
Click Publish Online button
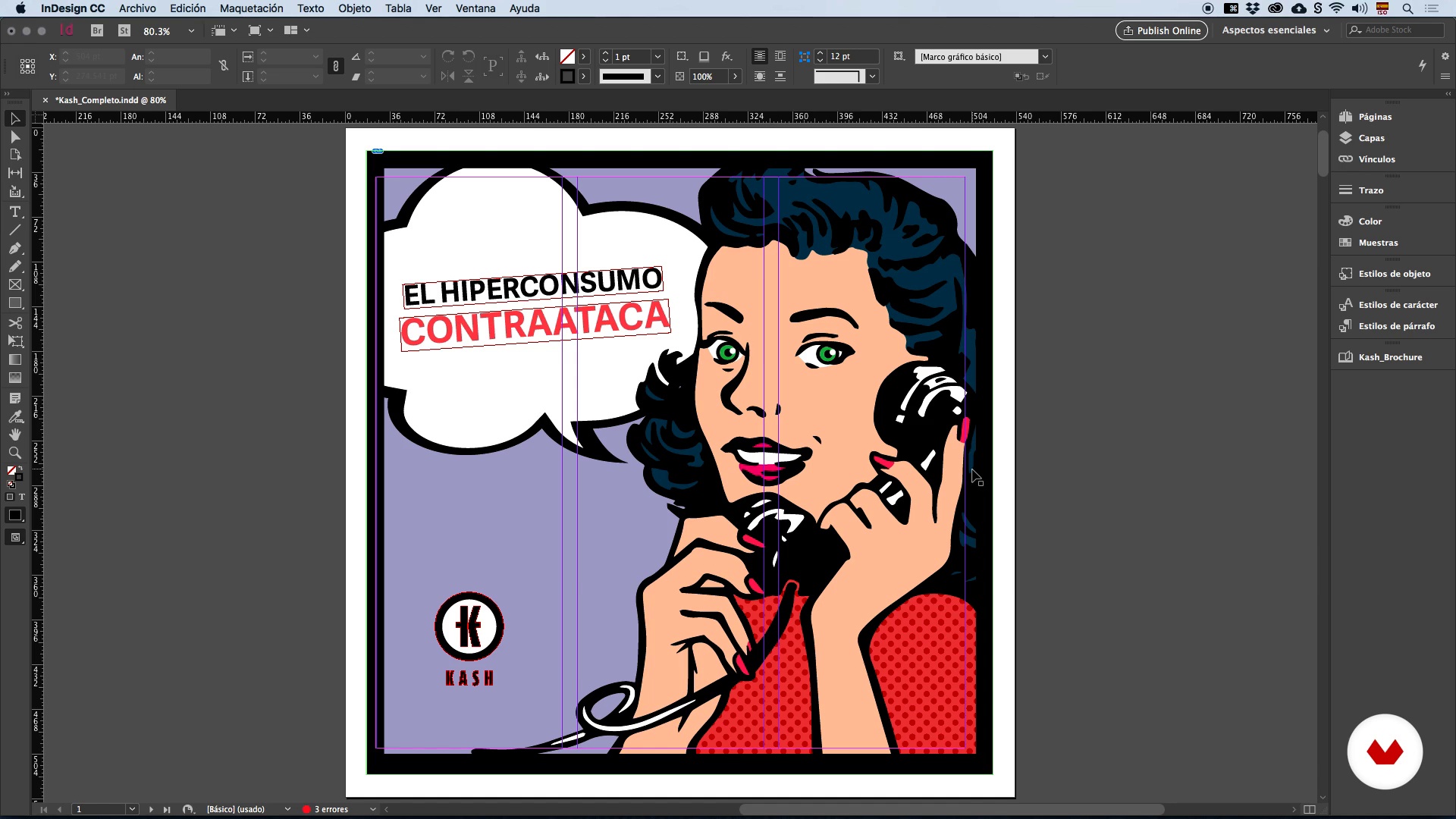click(x=1161, y=30)
